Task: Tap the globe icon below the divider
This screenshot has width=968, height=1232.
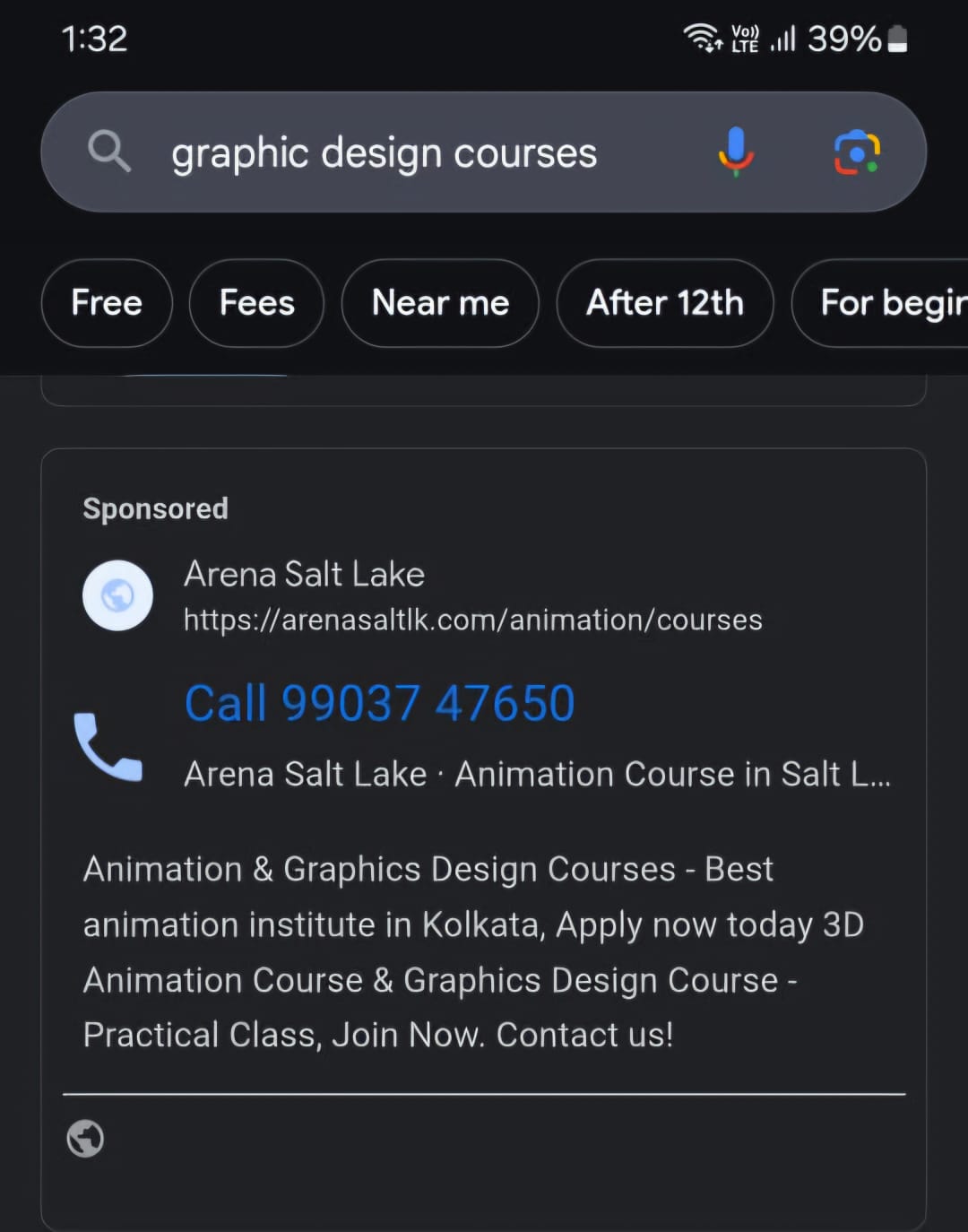Action: point(85,1139)
